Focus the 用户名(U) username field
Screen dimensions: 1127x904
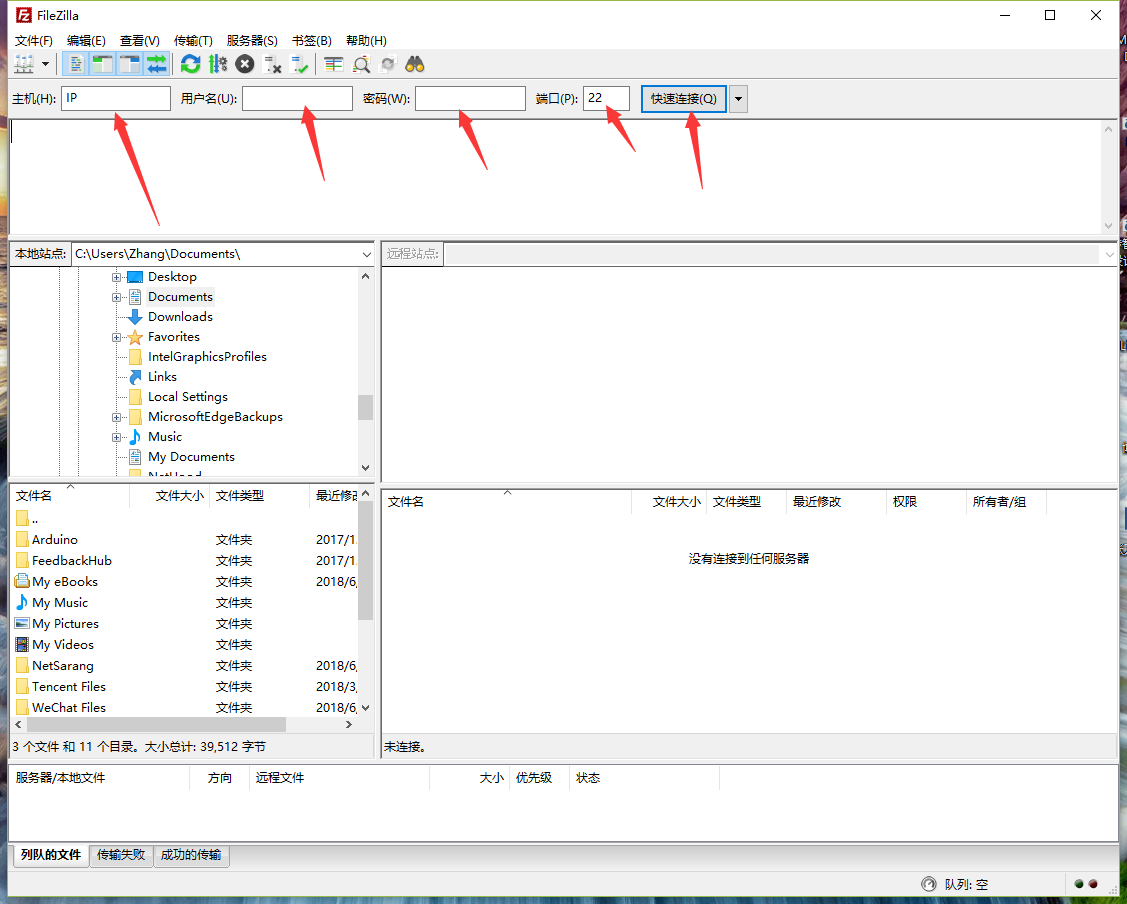point(297,98)
